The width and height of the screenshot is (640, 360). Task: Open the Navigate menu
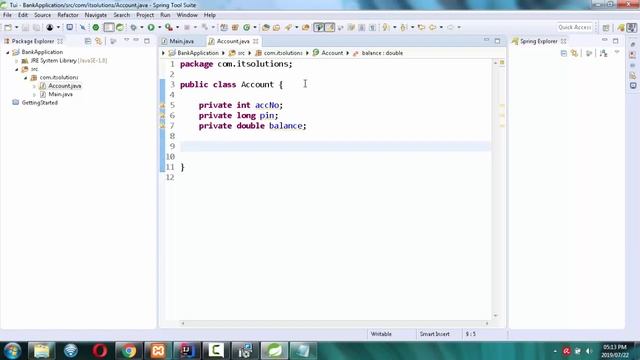(x=96, y=15)
